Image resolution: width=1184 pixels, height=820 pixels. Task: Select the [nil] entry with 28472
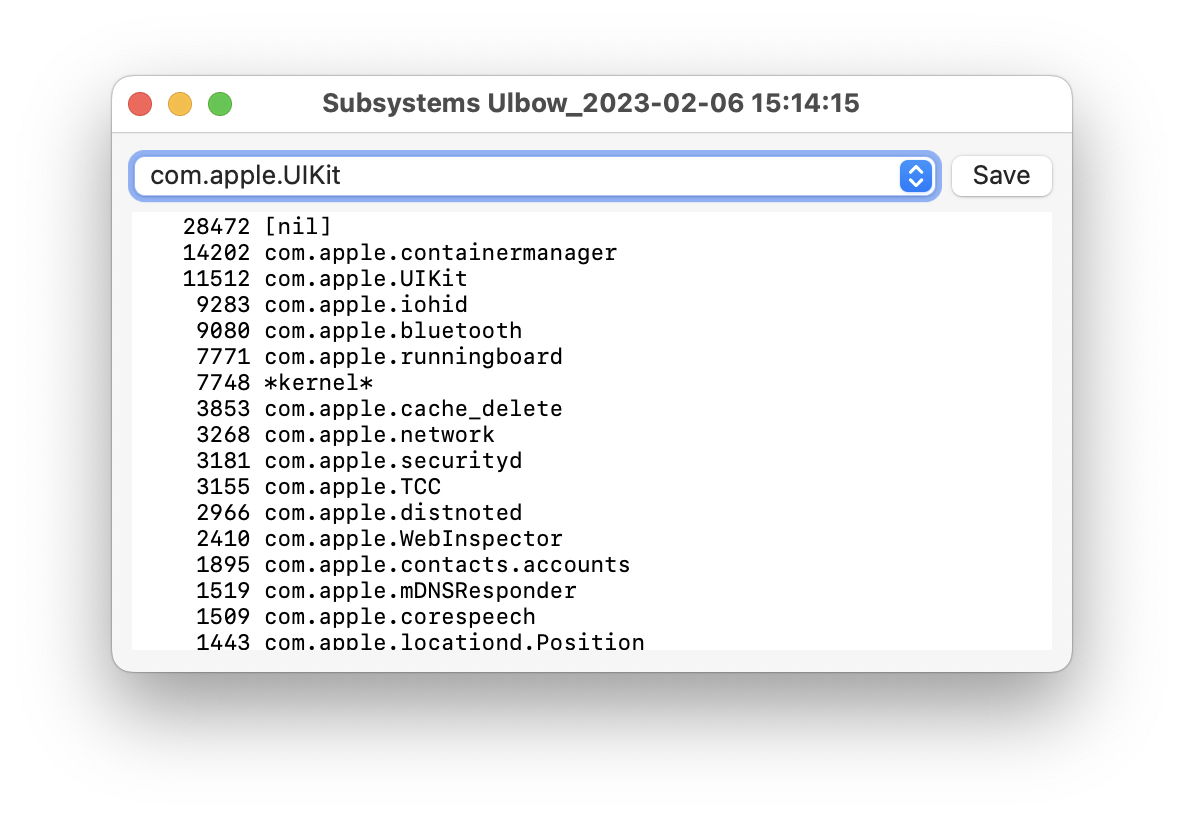pos(297,227)
